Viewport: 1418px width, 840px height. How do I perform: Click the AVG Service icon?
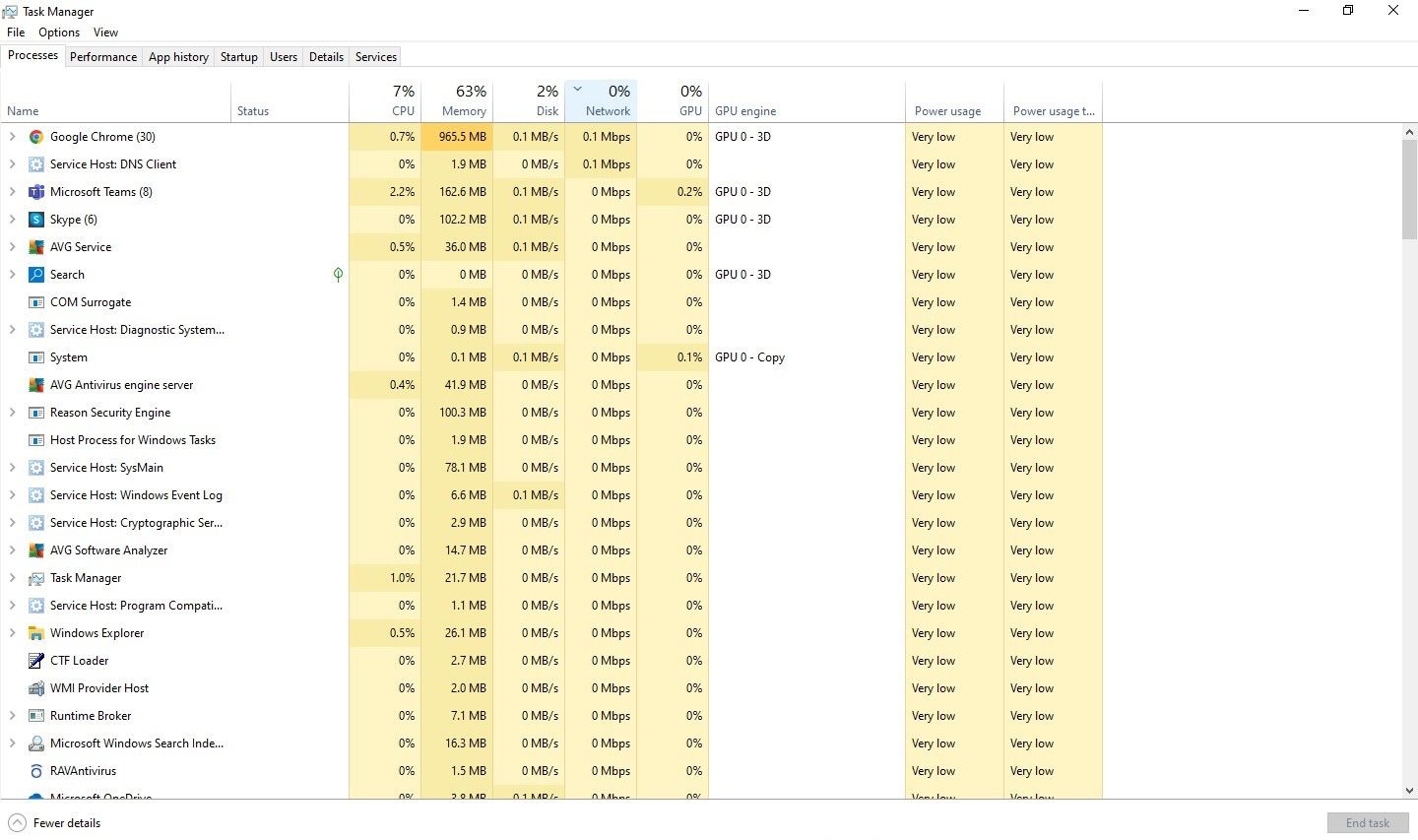click(x=36, y=247)
